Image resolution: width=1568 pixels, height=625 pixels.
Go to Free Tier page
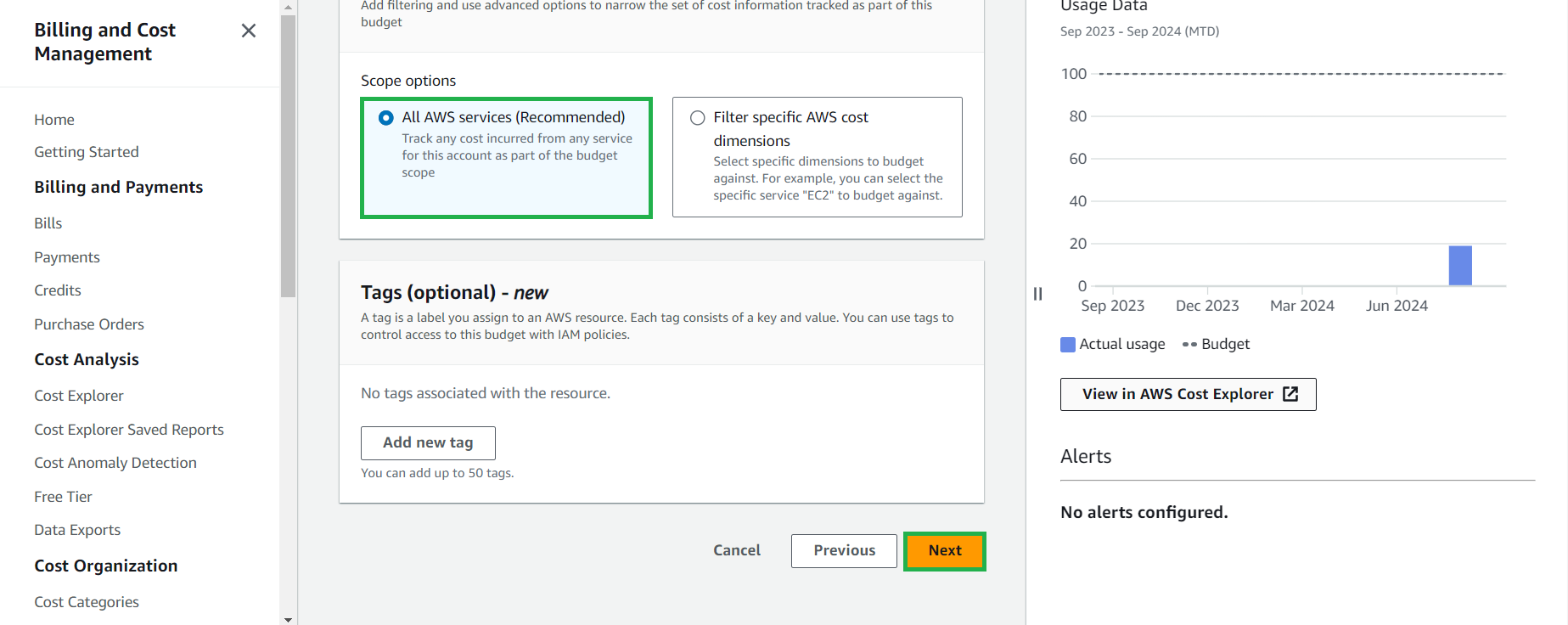pos(63,497)
